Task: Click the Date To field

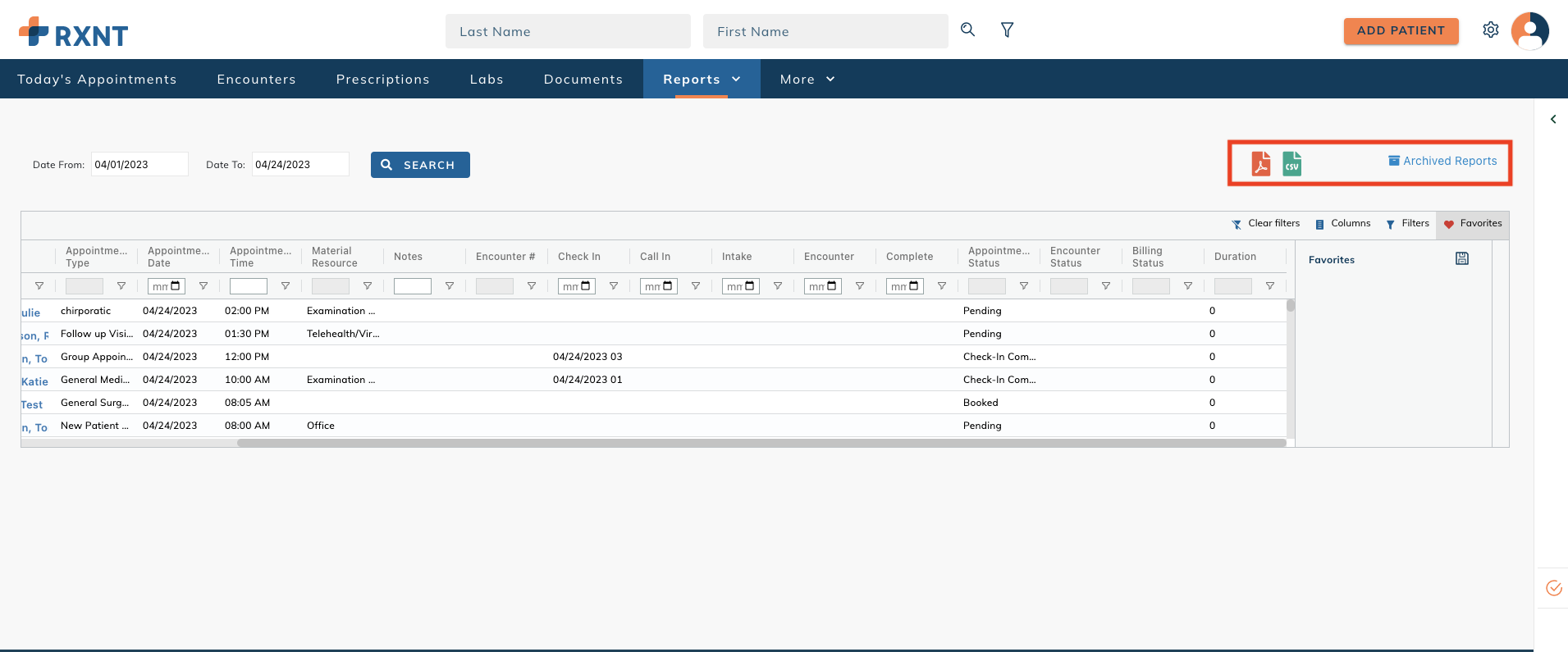Action: click(x=300, y=164)
